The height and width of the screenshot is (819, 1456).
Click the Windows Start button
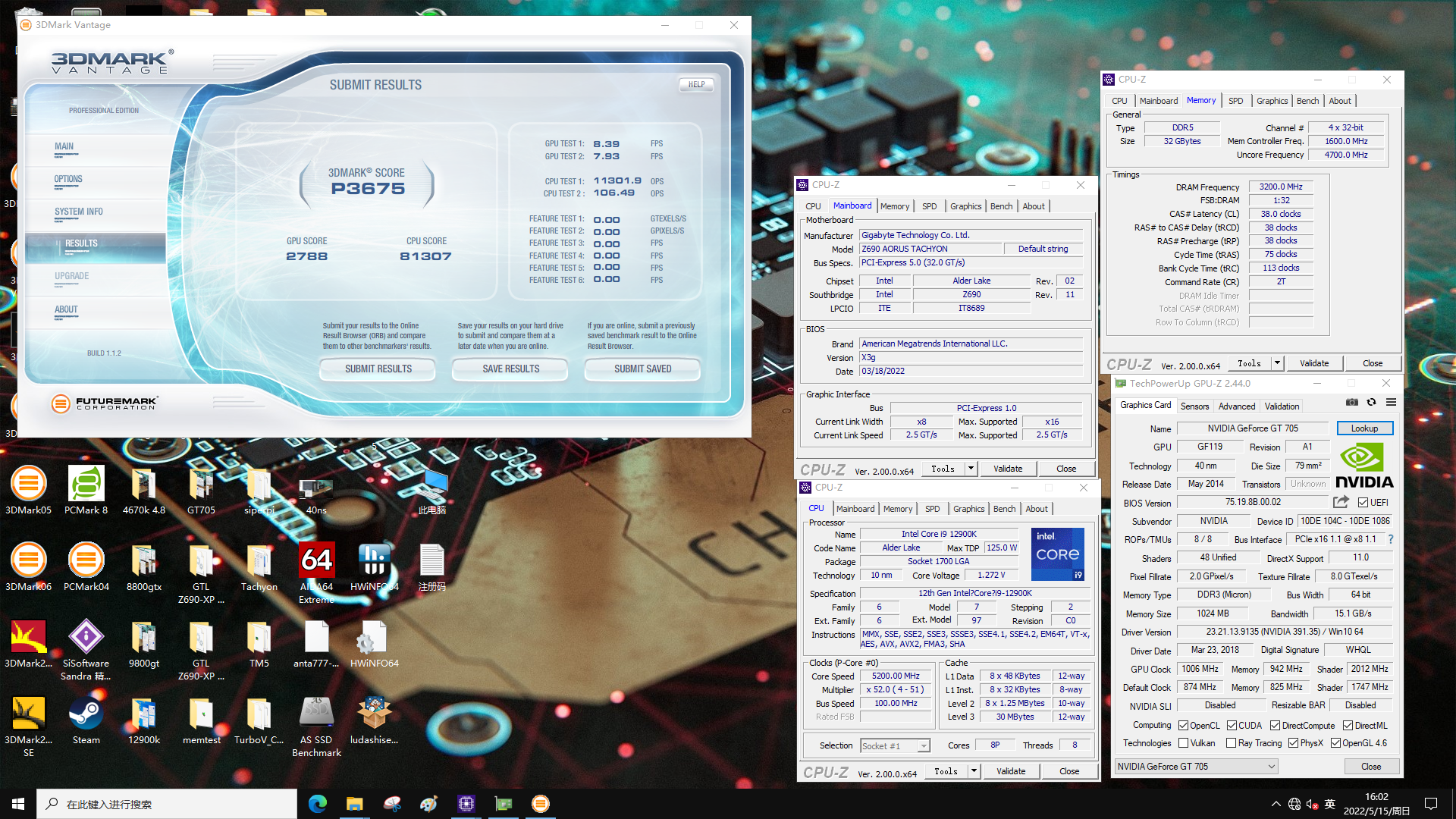[18, 804]
